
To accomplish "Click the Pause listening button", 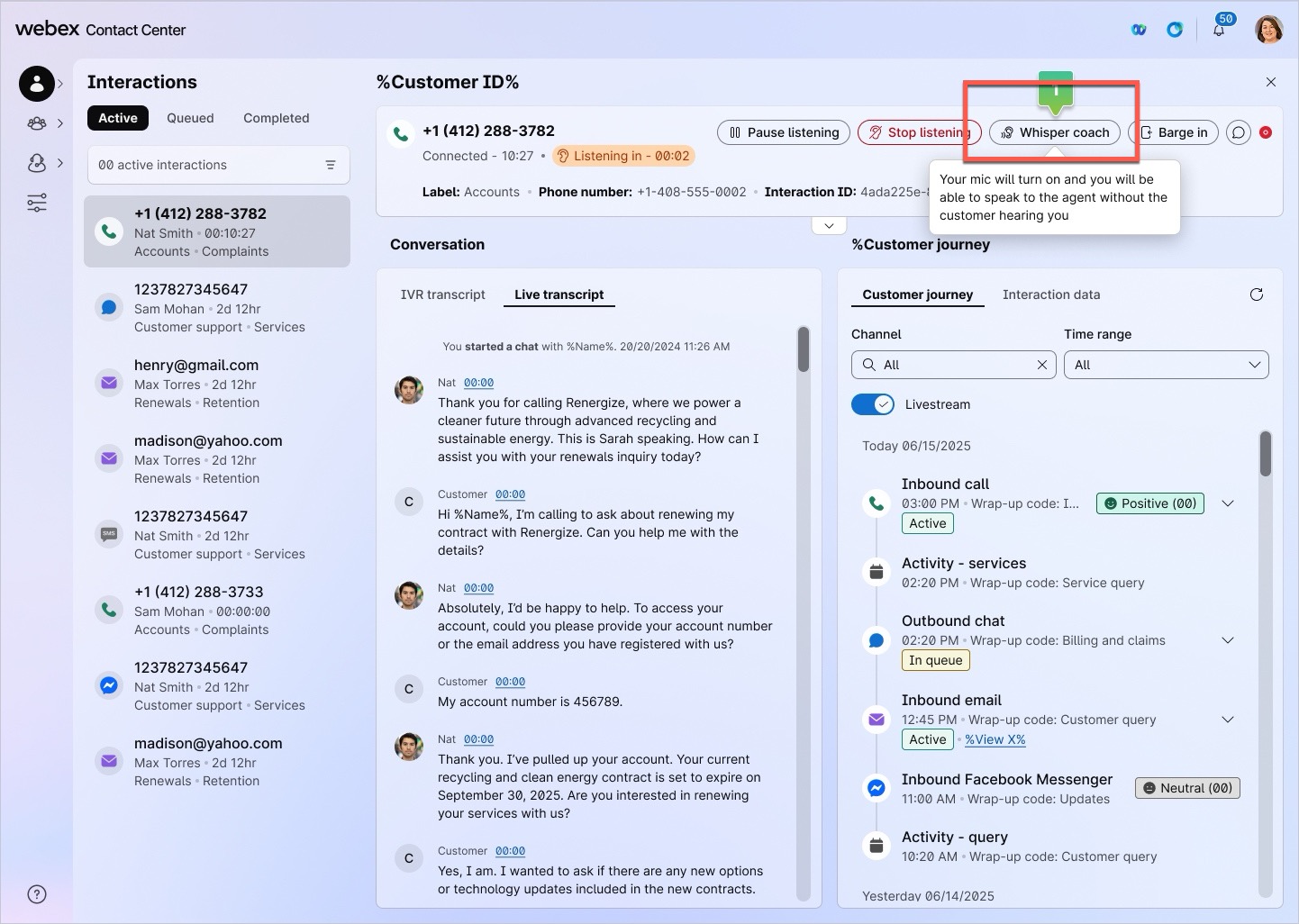I will [784, 132].
